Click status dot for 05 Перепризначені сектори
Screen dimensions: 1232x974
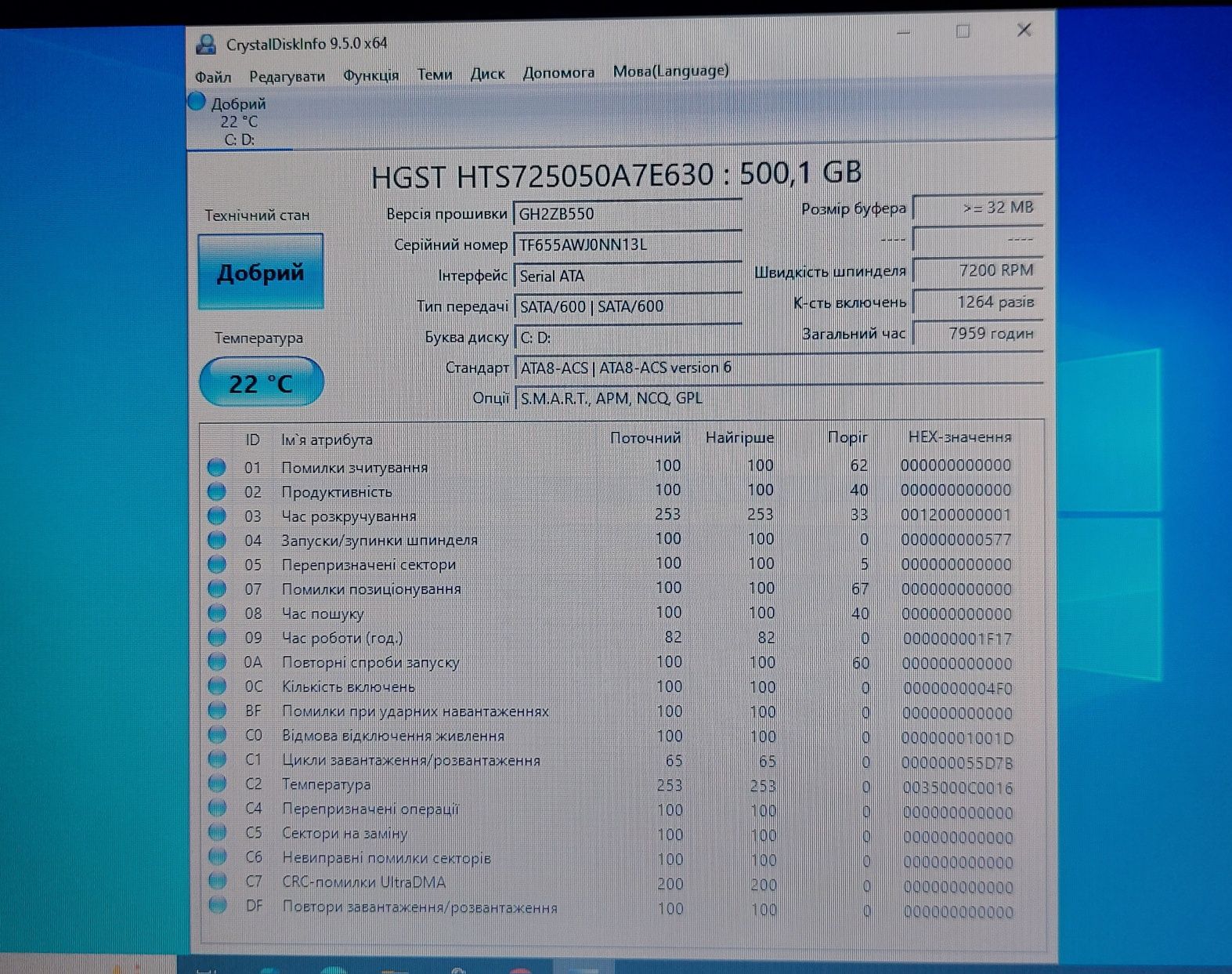pyautogui.click(x=217, y=564)
